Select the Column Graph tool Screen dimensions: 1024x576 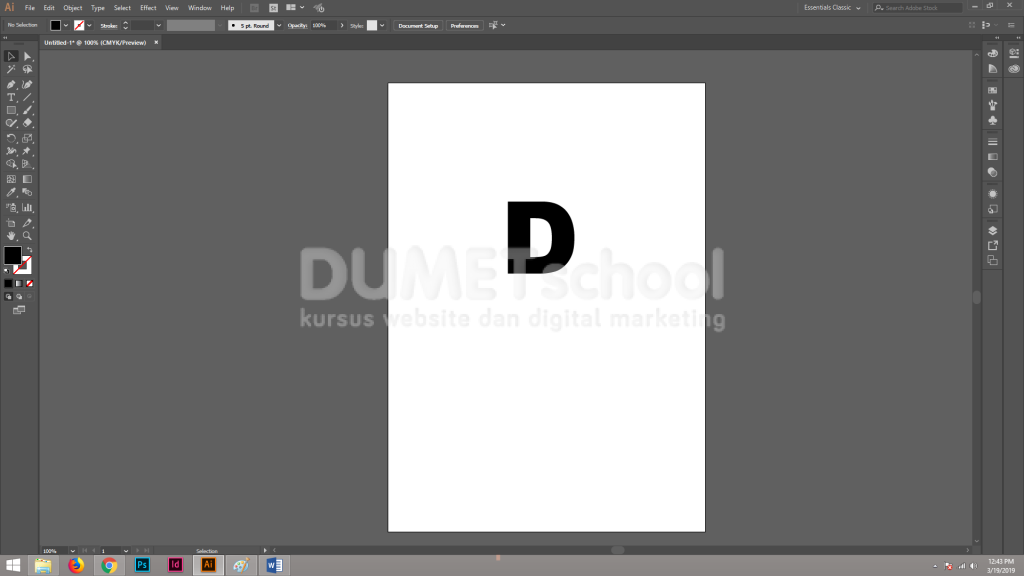pyautogui.click(x=27, y=208)
